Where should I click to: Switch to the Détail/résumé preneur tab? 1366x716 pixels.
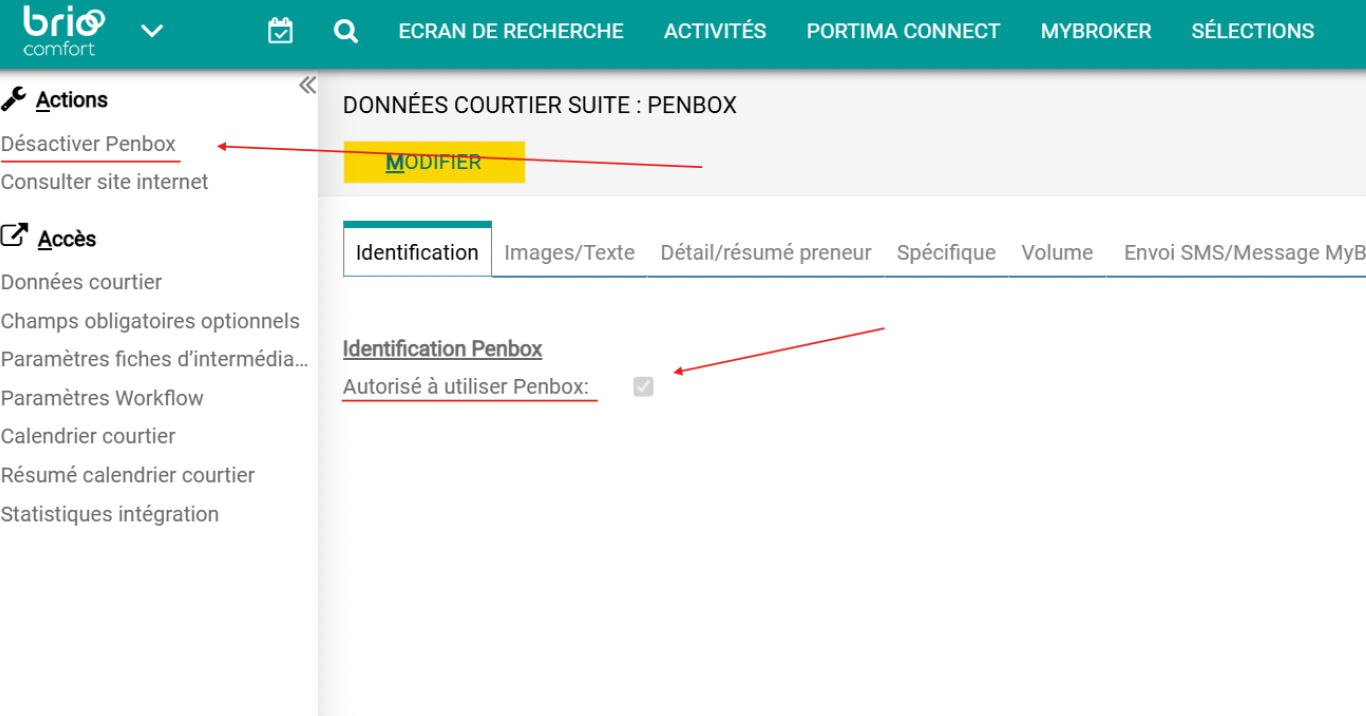coord(766,252)
